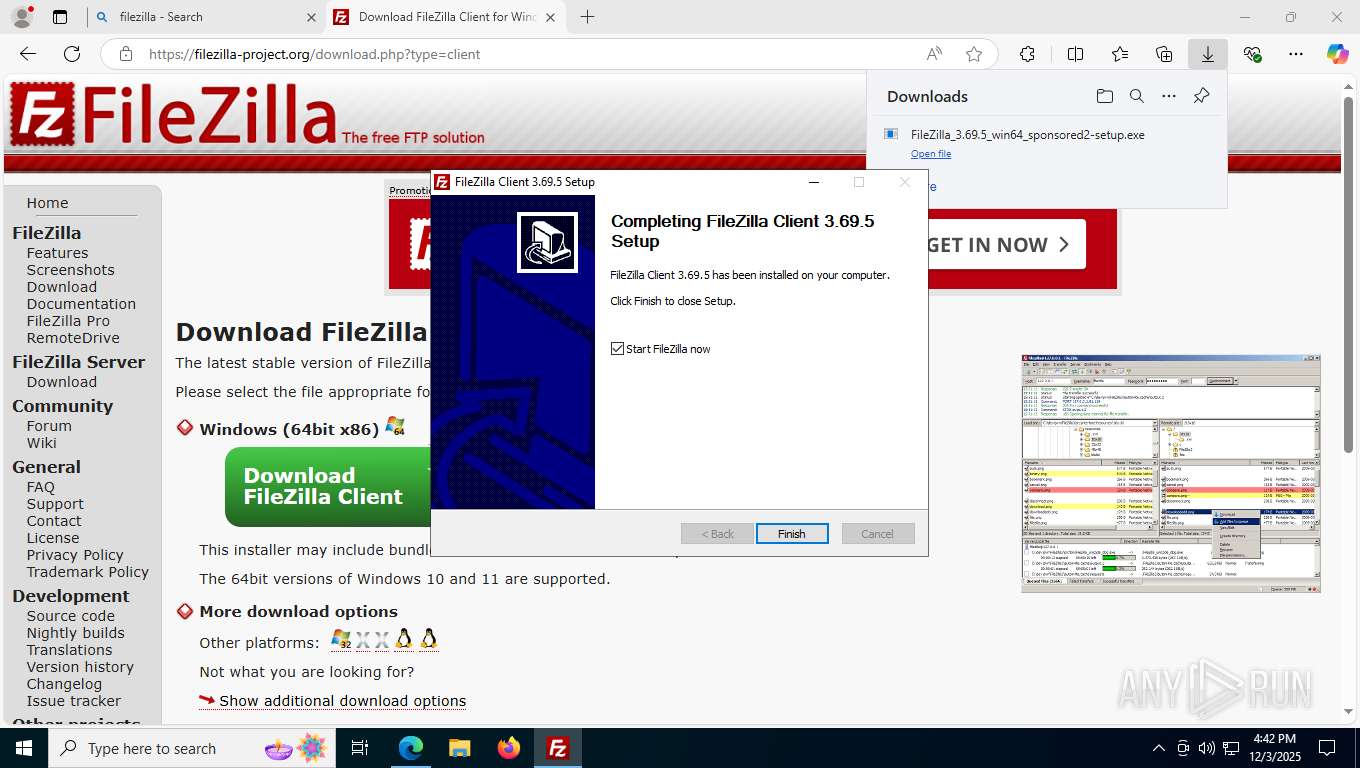The height and width of the screenshot is (768, 1360).
Task: Toggle the Read aloud icon in address bar
Action: [x=934, y=54]
